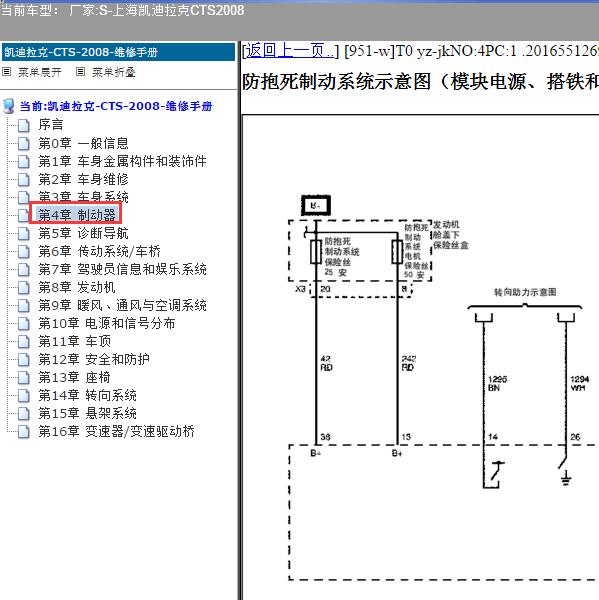Image resolution: width=599 pixels, height=600 pixels.
Task: Click the computer icon beside 当前:凯迪拉克
Action: [8, 106]
